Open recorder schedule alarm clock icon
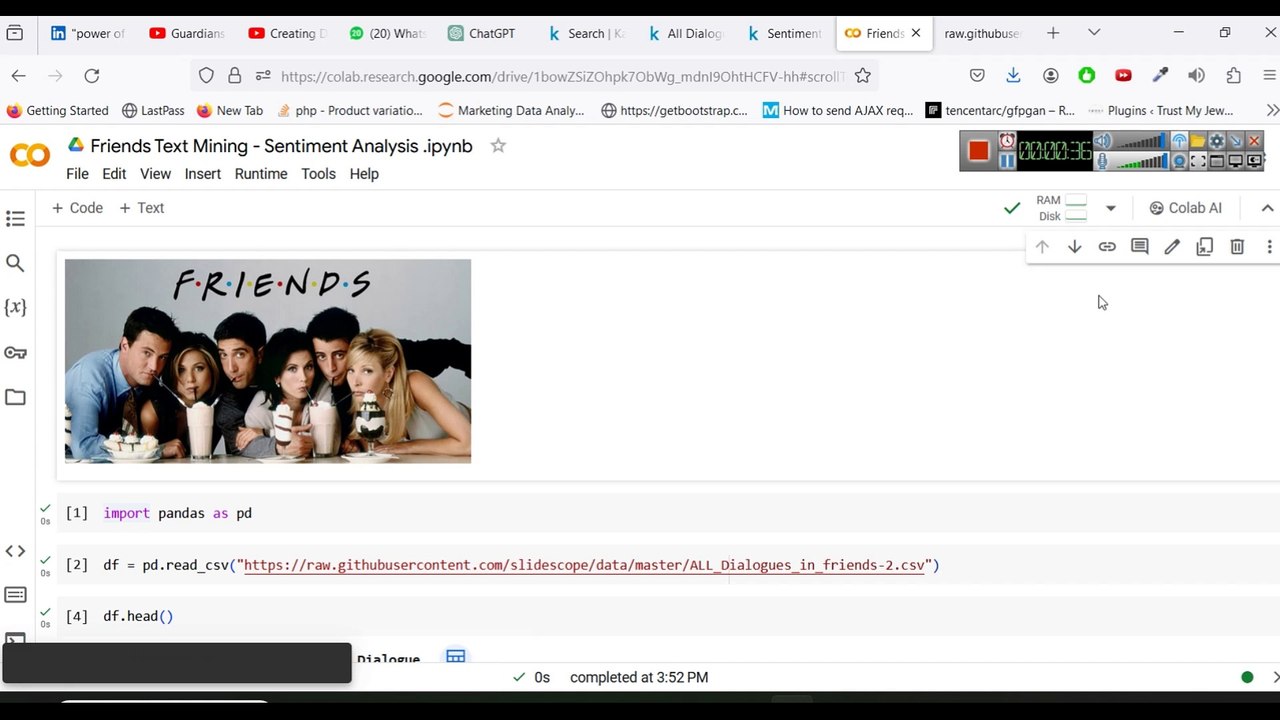Image resolution: width=1280 pixels, height=720 pixels. pyautogui.click(x=1007, y=140)
